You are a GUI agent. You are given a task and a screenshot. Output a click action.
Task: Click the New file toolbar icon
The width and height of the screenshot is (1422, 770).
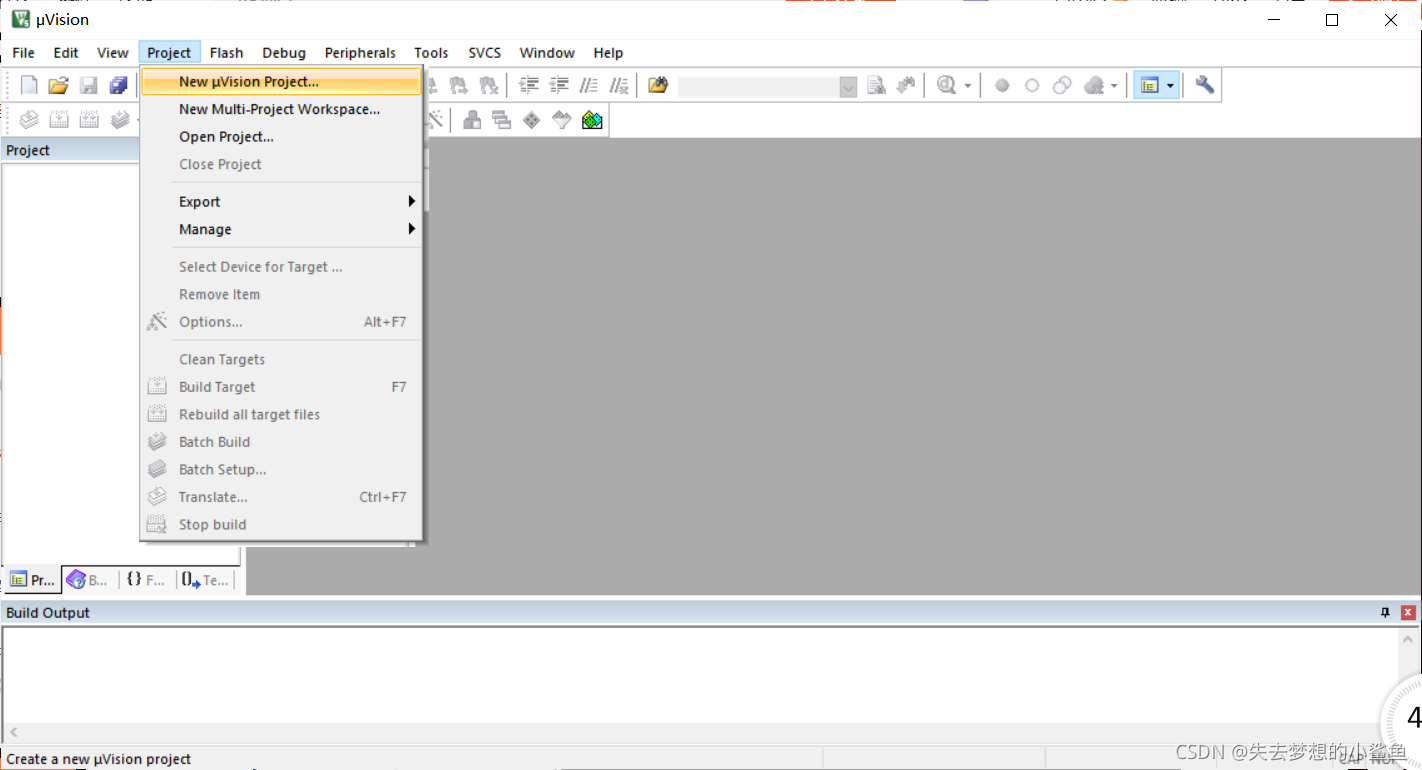click(x=29, y=86)
